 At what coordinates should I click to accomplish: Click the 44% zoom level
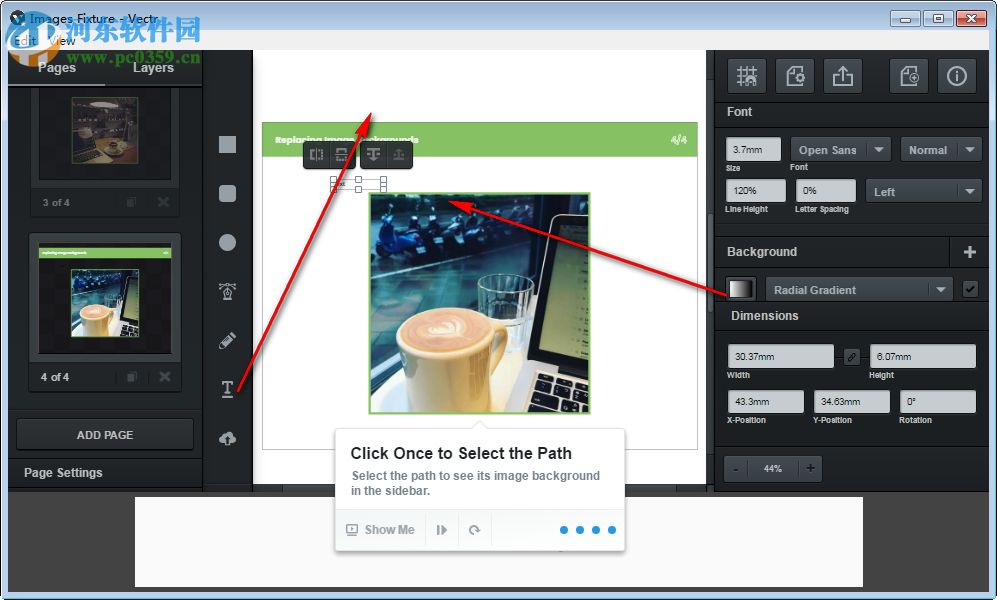point(773,469)
